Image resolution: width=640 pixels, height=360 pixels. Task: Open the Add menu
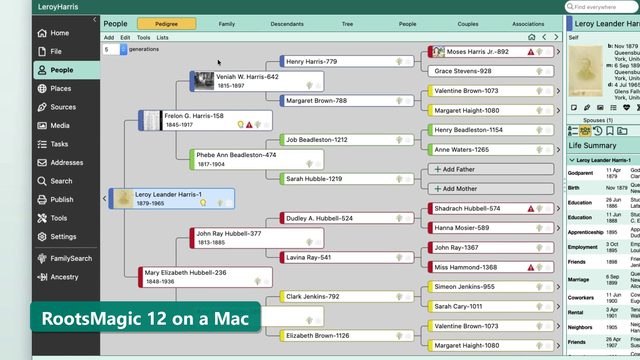(x=109, y=38)
